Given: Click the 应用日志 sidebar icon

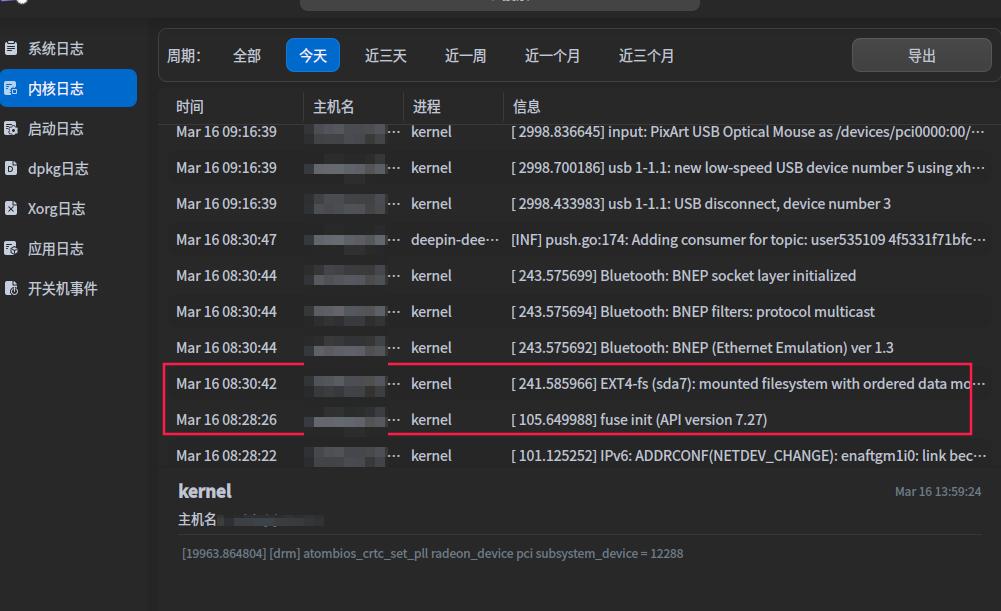Looking at the screenshot, I should (11, 248).
